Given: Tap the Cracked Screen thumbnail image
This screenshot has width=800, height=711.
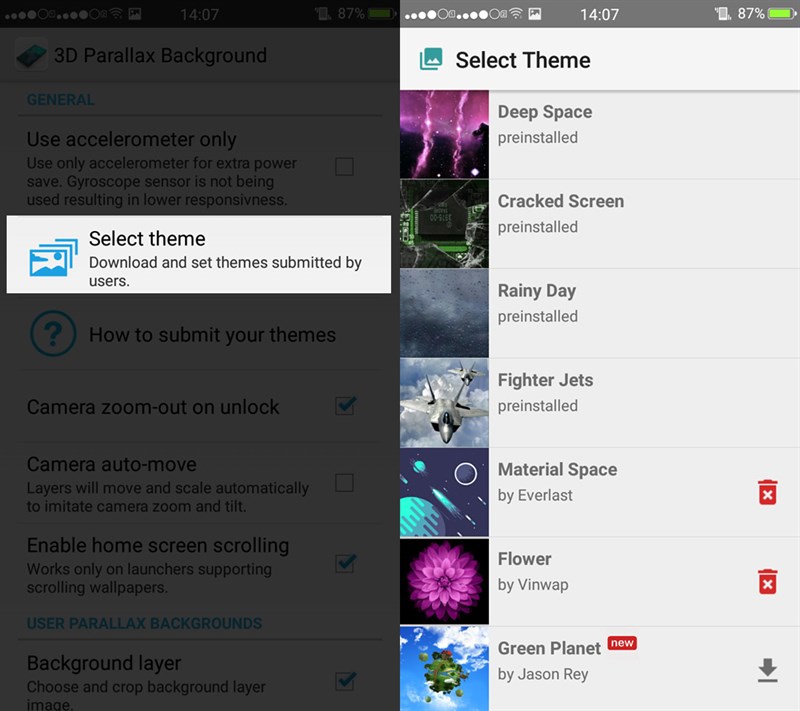Looking at the screenshot, I should [x=444, y=224].
